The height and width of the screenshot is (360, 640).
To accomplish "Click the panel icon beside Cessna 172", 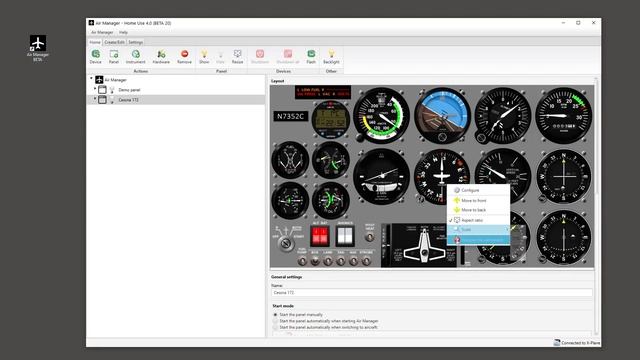I will click(102, 100).
